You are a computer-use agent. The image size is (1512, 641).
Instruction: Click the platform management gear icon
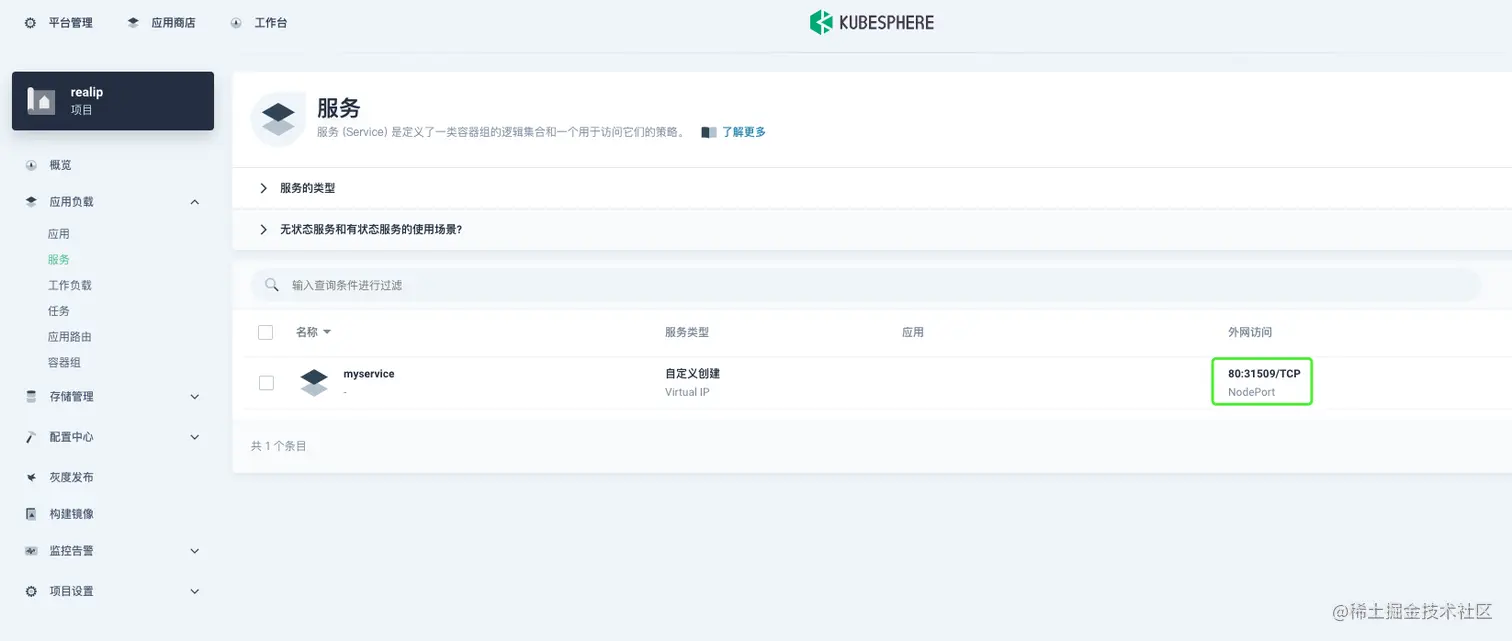click(x=31, y=22)
